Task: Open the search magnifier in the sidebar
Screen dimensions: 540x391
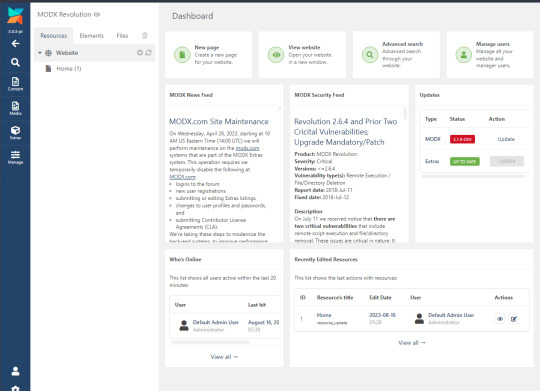Action: tap(15, 62)
